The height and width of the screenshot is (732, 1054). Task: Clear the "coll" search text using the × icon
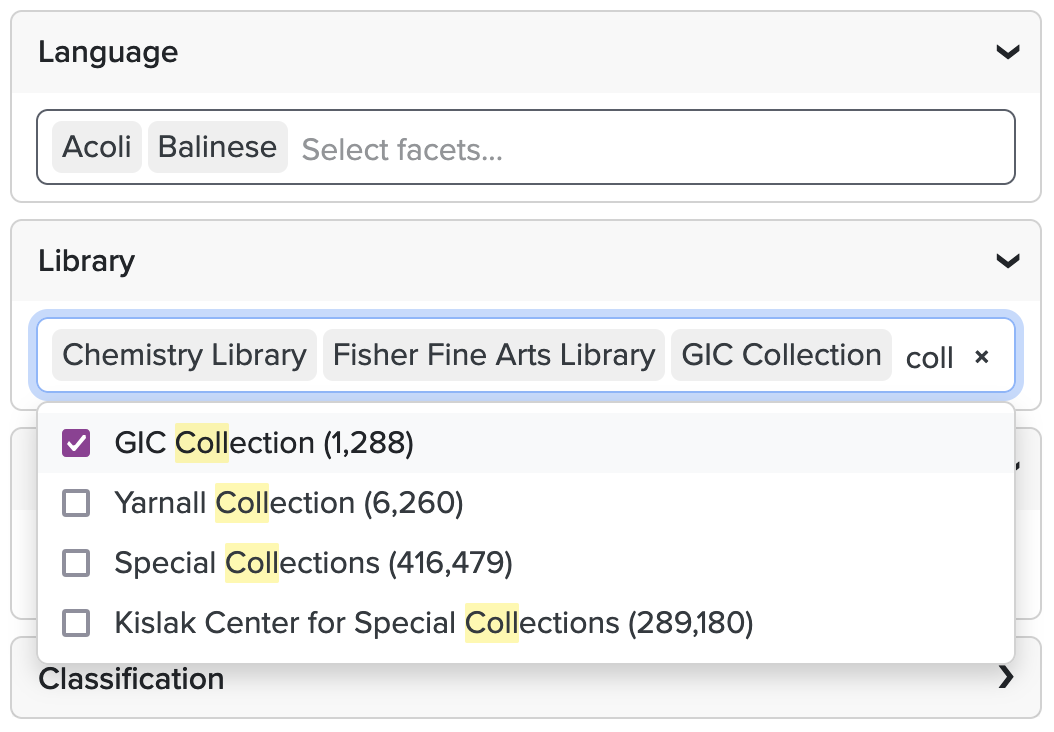point(981,356)
